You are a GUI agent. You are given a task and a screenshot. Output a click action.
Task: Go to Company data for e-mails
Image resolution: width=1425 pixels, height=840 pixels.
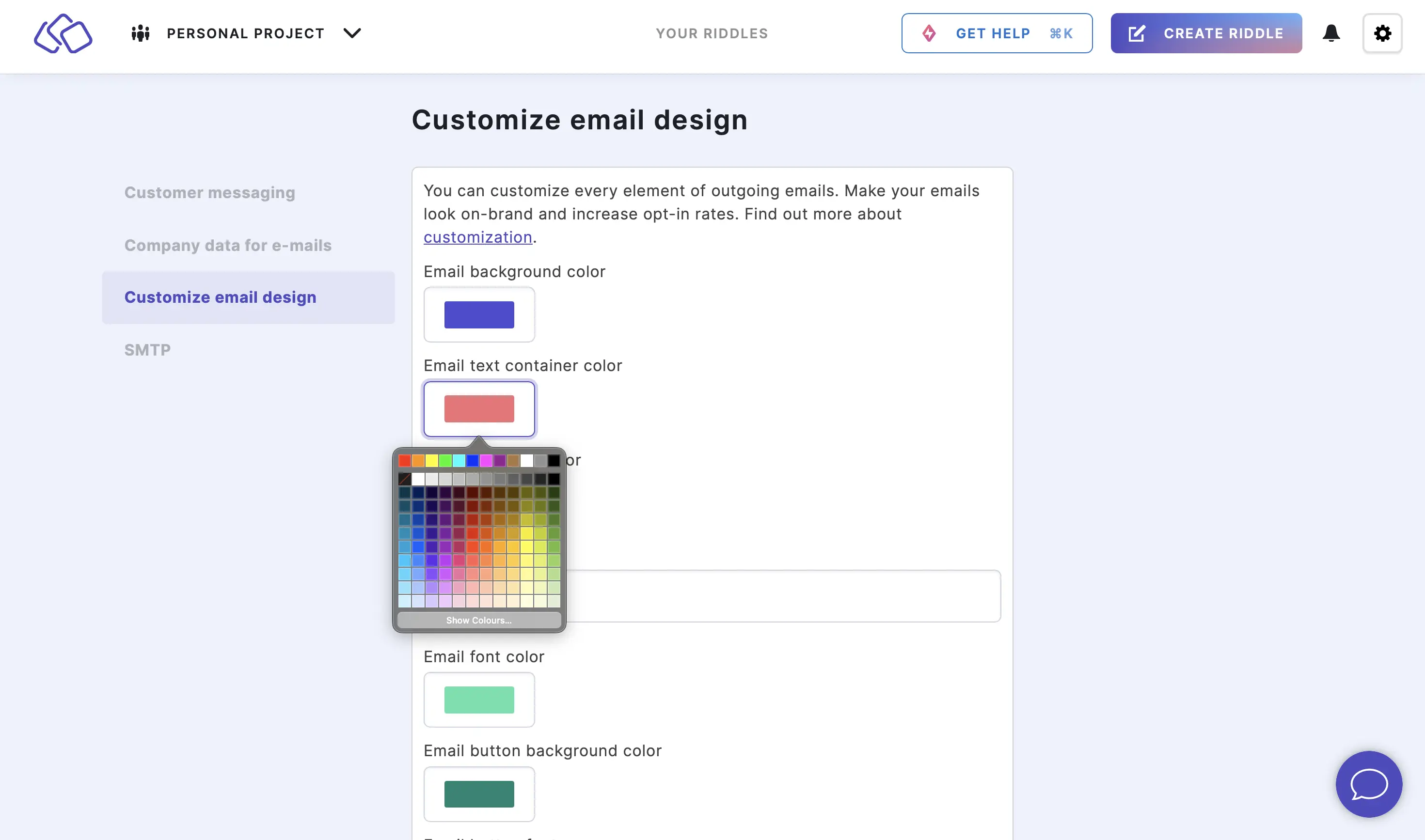point(228,245)
